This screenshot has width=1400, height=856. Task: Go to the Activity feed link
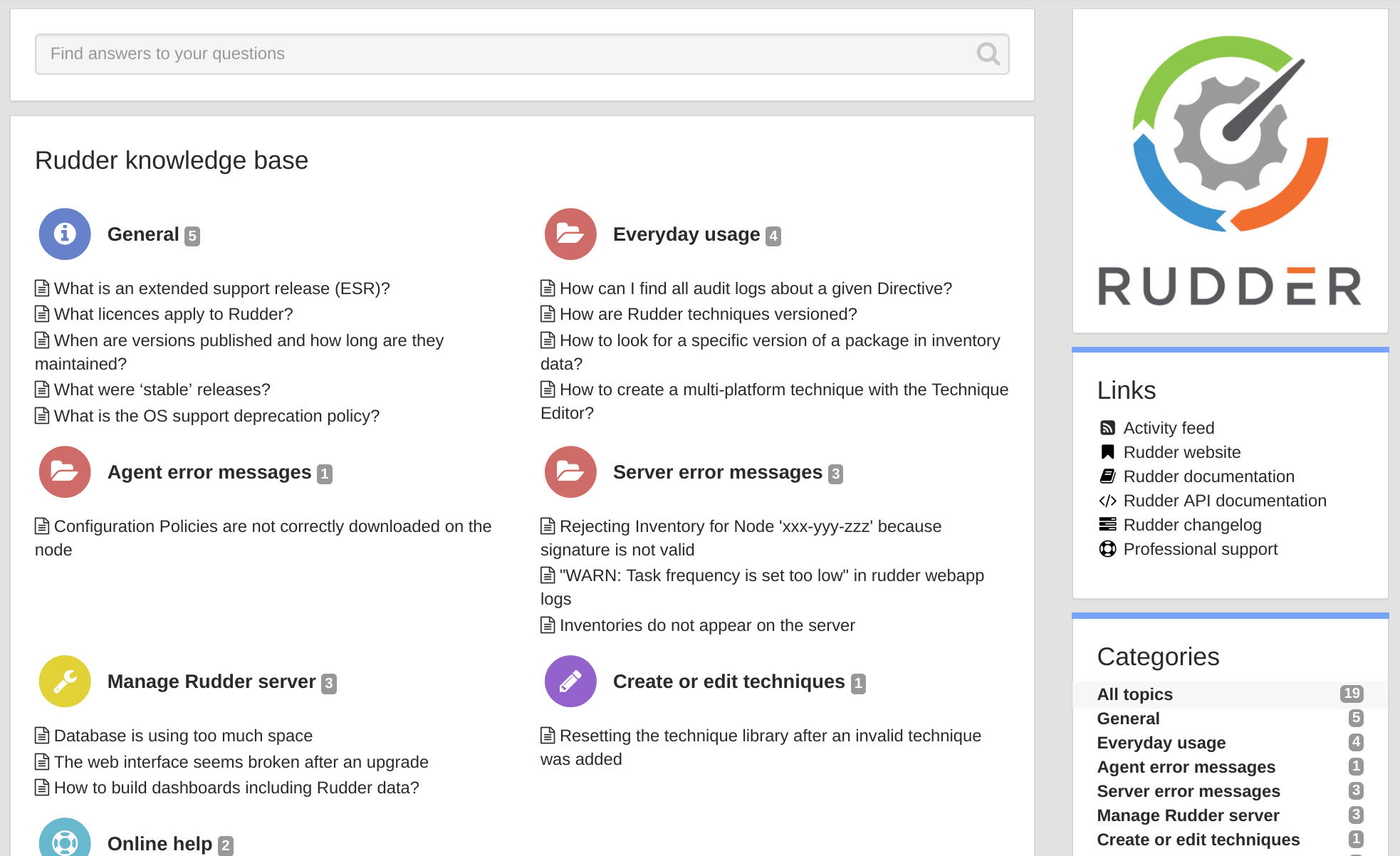tap(1169, 428)
